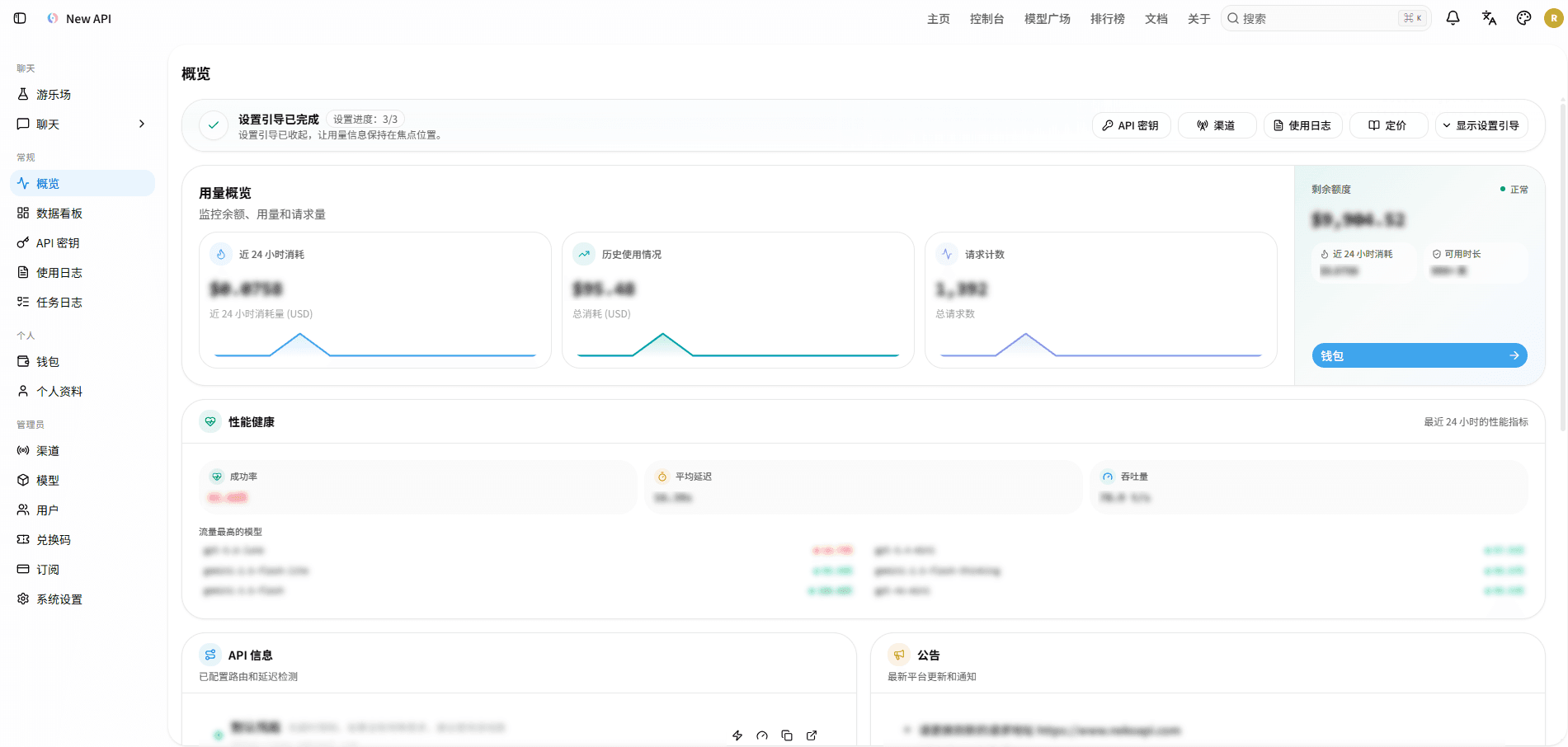This screenshot has width=1568, height=747.
Task: Go to 控制台 in top navigation
Action: (x=987, y=18)
